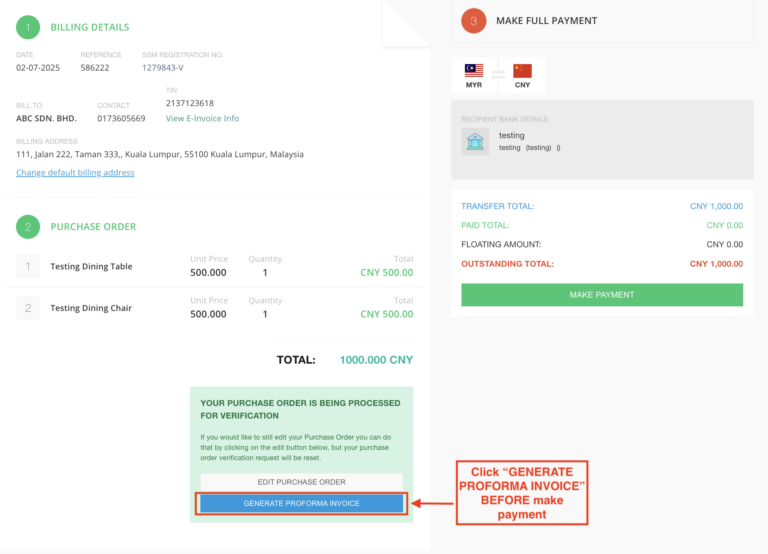Screen dimensions: 768x554
Task: Click the testing recipient bank details card
Action: pos(602,140)
